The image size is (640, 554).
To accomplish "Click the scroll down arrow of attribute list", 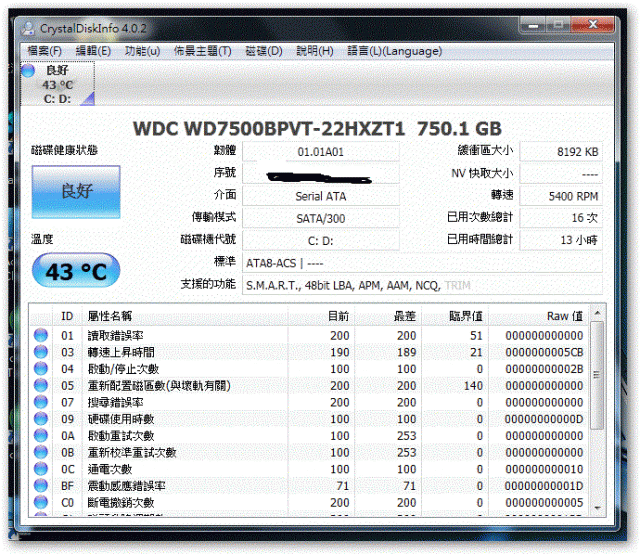I will tap(597, 508).
